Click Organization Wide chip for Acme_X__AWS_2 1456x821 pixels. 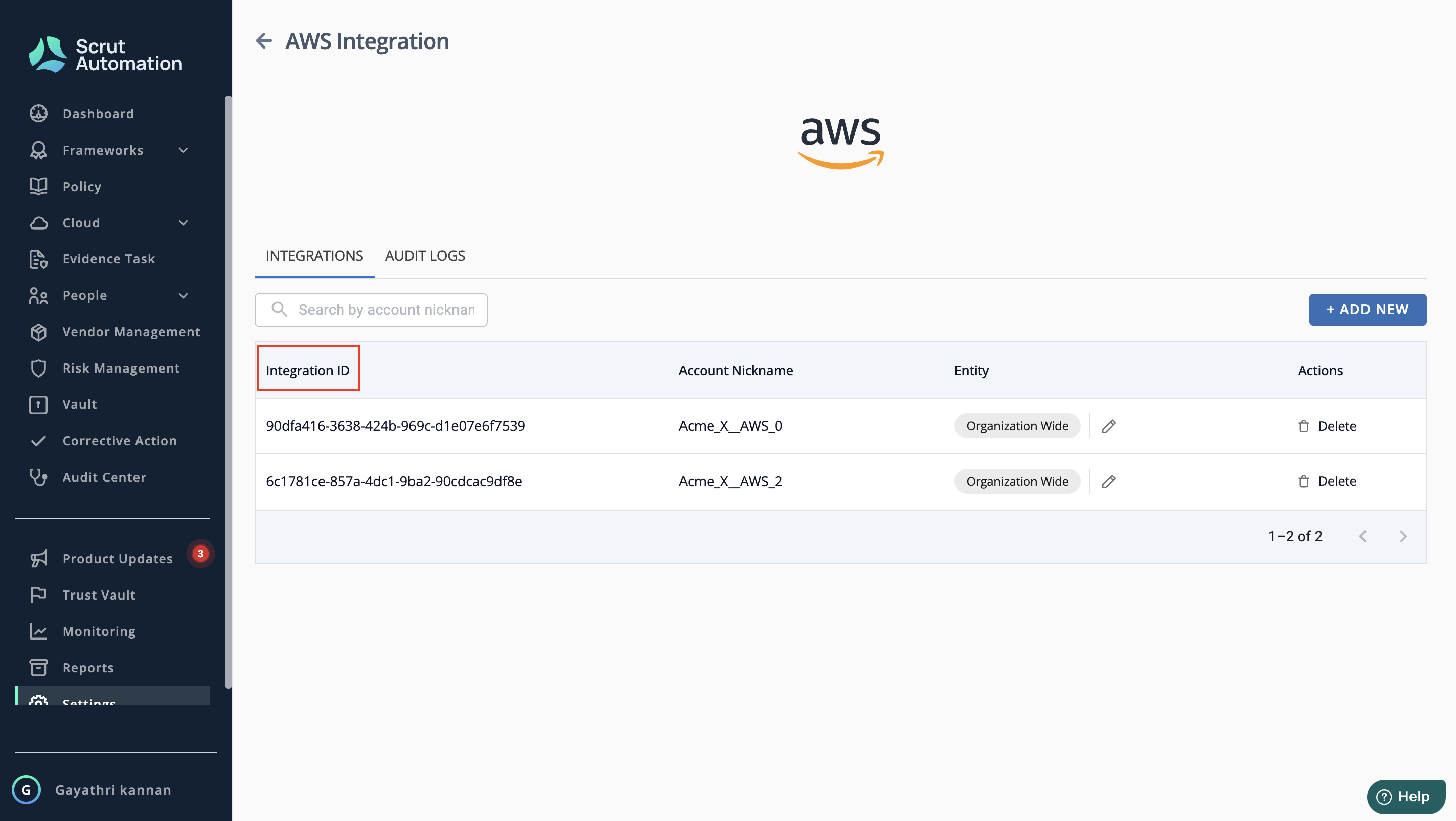tap(1017, 481)
